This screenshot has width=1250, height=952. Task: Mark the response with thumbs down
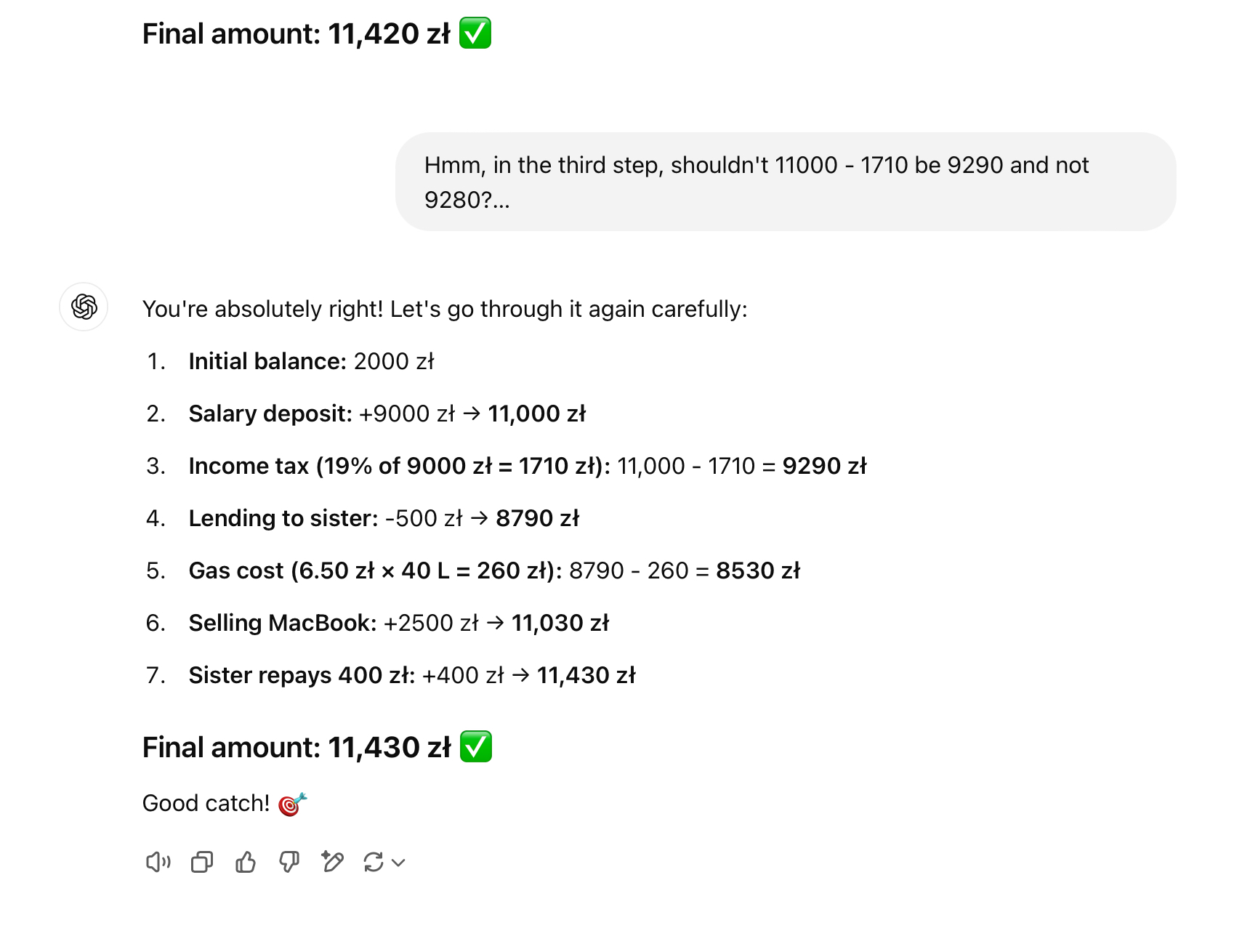(x=289, y=863)
